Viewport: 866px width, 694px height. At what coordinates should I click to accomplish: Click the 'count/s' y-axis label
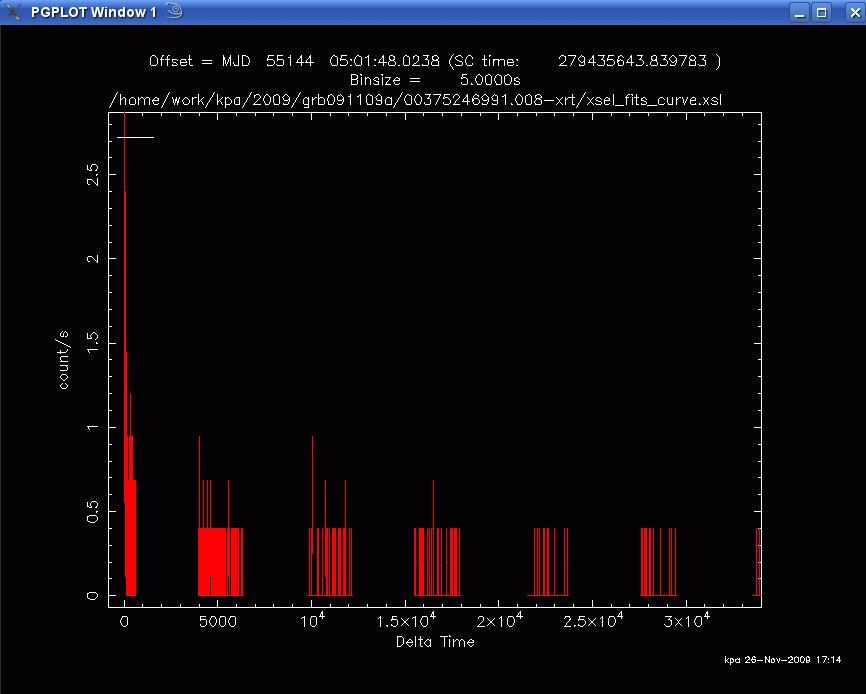click(x=64, y=360)
